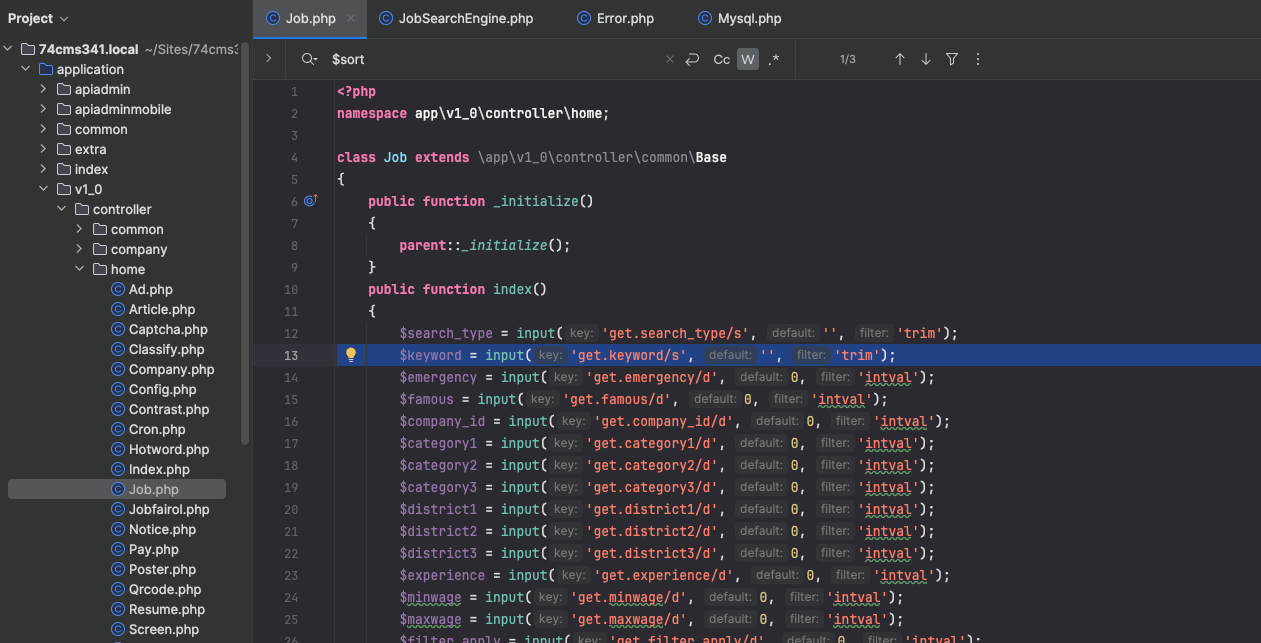
Task: Click the 1/3 search match counter
Action: (x=847, y=60)
